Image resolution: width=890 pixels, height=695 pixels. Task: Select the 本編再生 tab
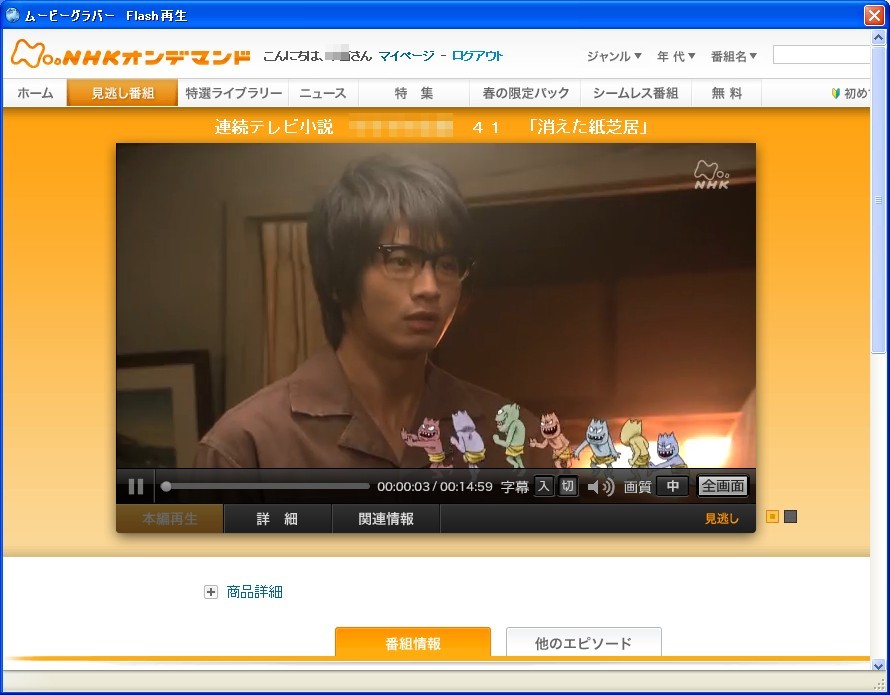(x=170, y=518)
